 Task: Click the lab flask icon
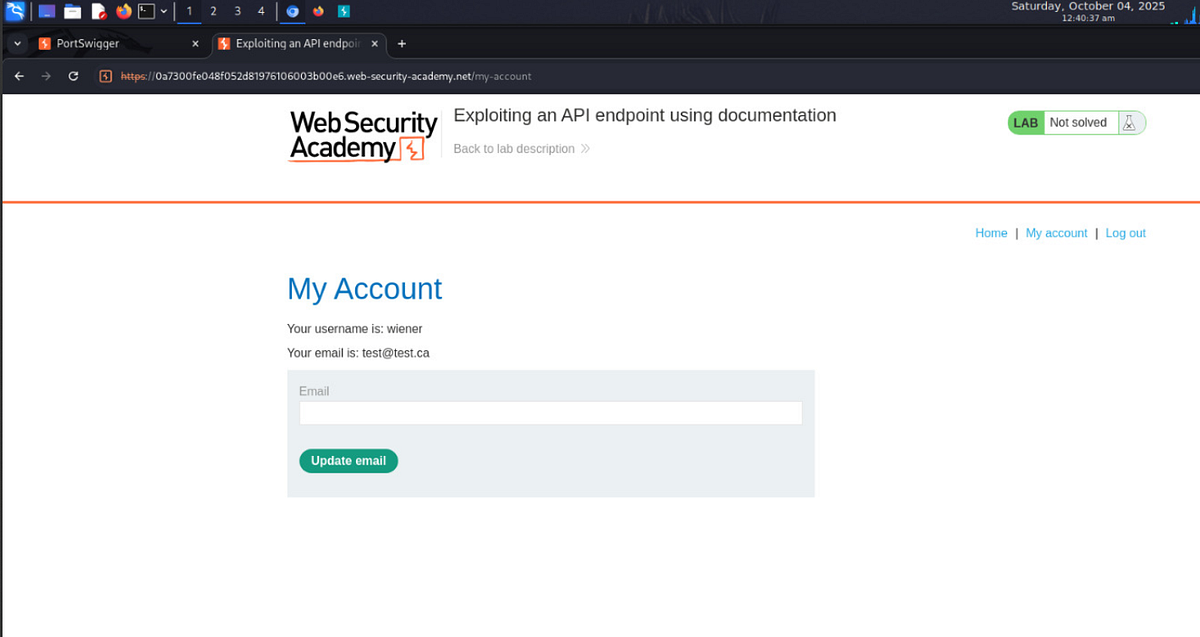[x=1129, y=122]
